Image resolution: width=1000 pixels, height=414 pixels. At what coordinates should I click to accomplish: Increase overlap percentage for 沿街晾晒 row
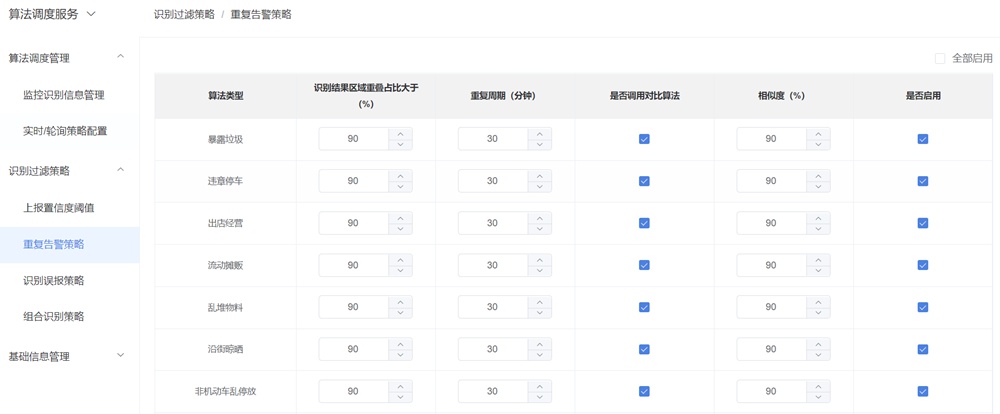(x=401, y=344)
